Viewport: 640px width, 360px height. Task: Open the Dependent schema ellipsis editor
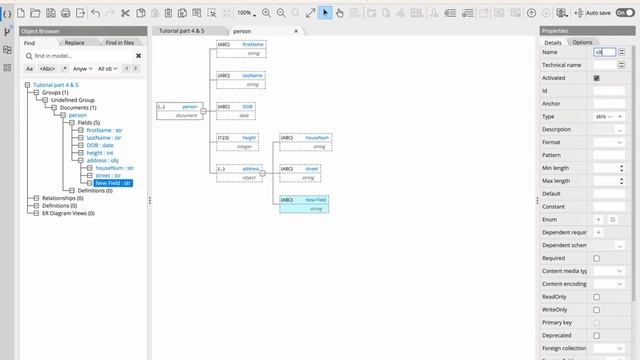click(x=620, y=246)
